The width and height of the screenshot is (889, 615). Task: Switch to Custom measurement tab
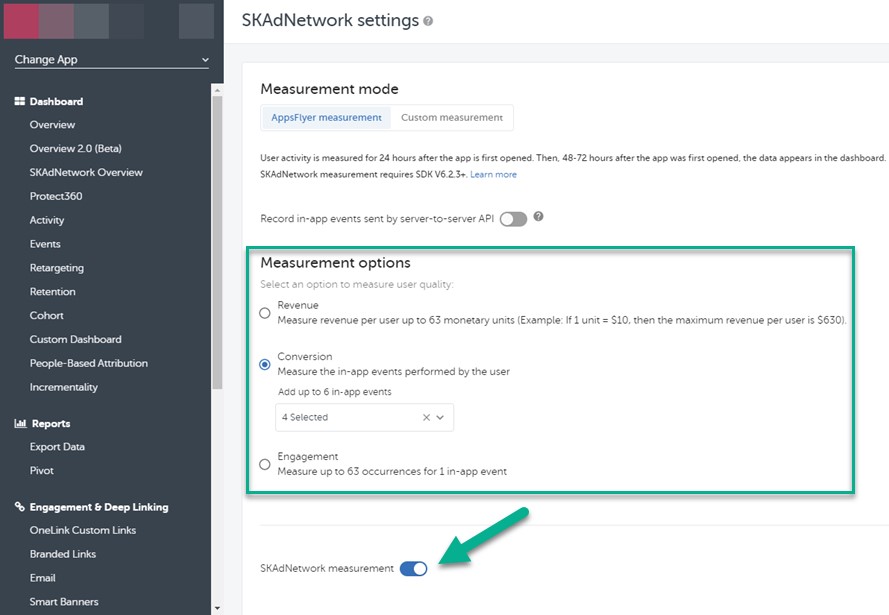point(451,118)
